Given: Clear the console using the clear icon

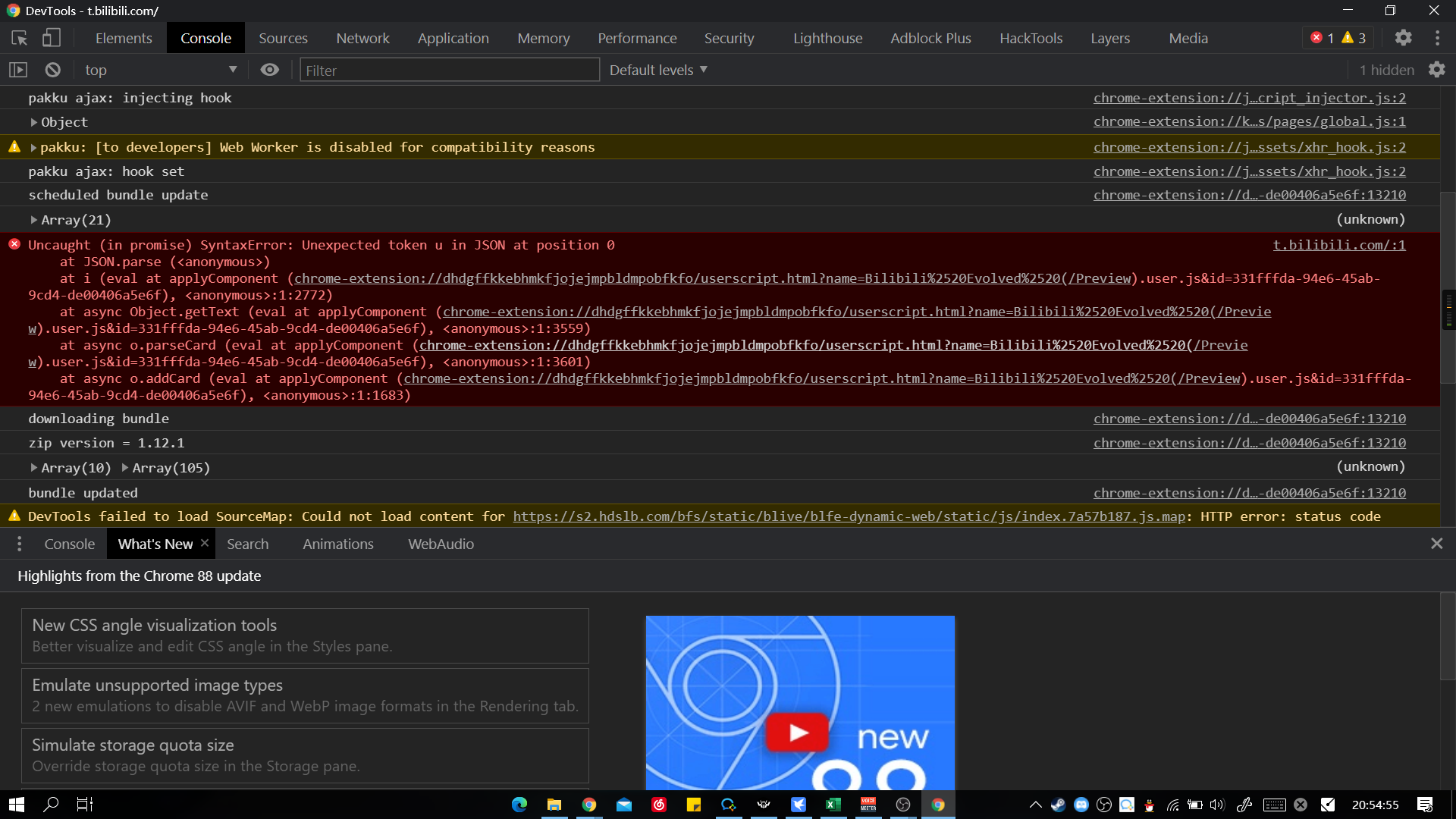Looking at the screenshot, I should pos(52,69).
